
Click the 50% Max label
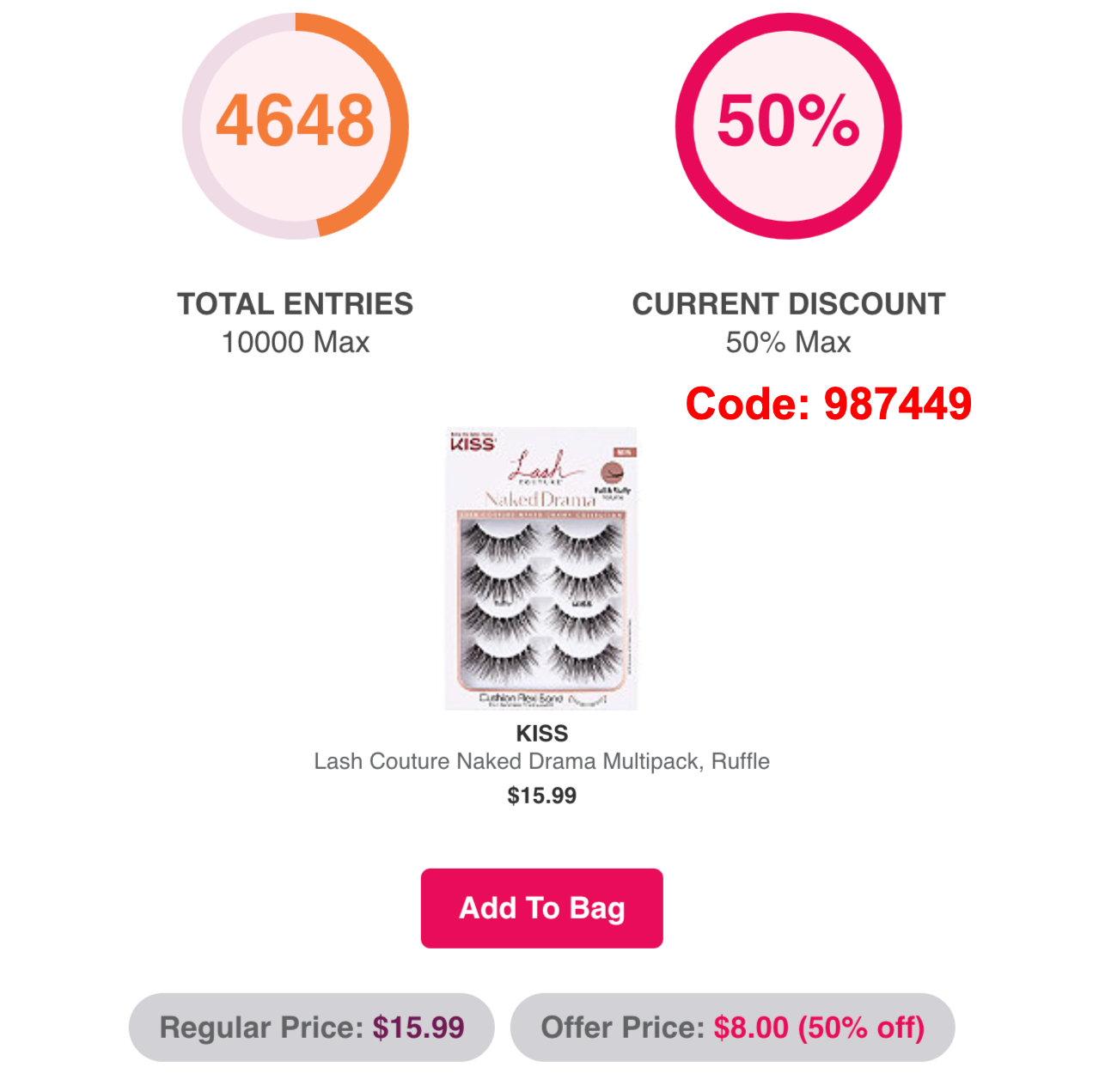788,343
